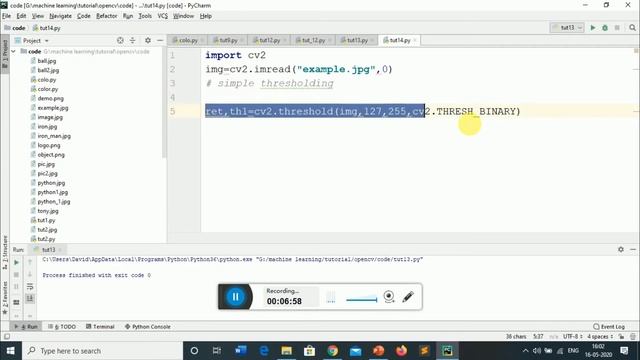
Task: Open the File menu
Action: (7, 16)
